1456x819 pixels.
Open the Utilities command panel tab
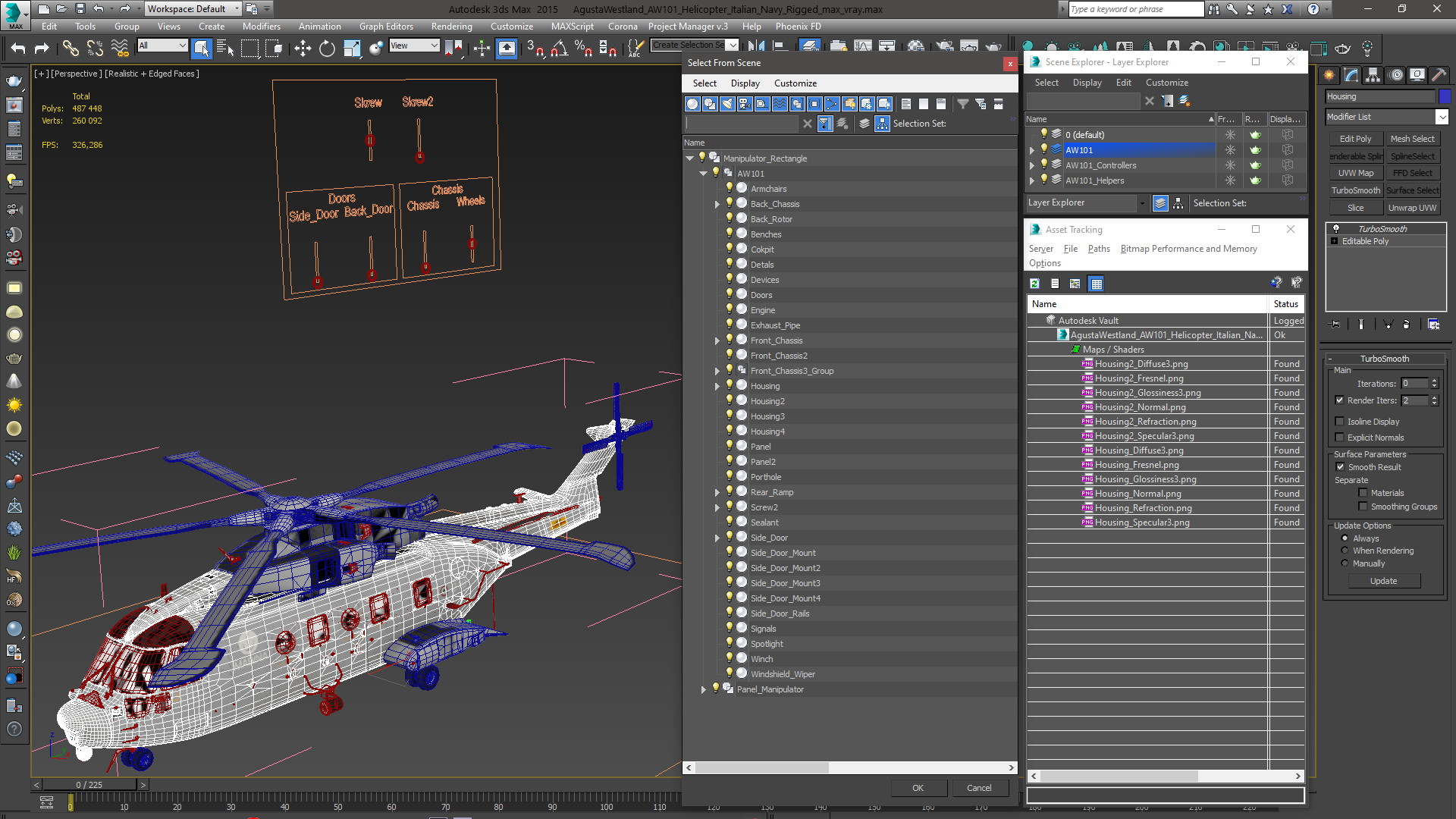pos(1439,75)
